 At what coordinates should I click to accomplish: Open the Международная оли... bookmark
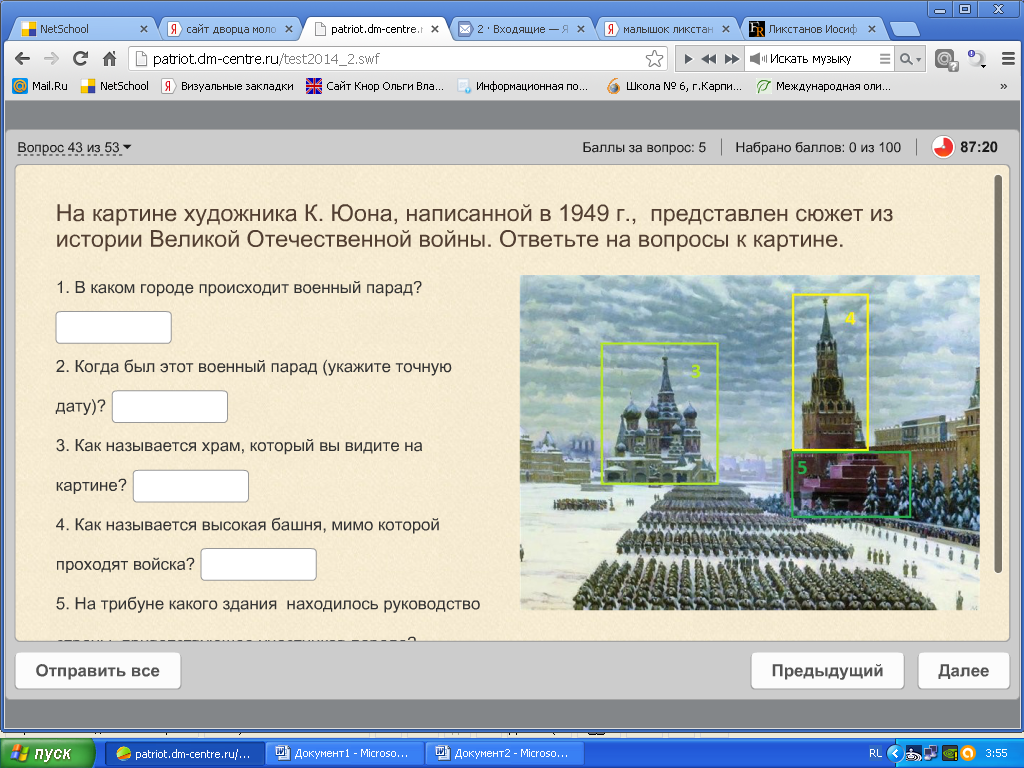point(824,86)
